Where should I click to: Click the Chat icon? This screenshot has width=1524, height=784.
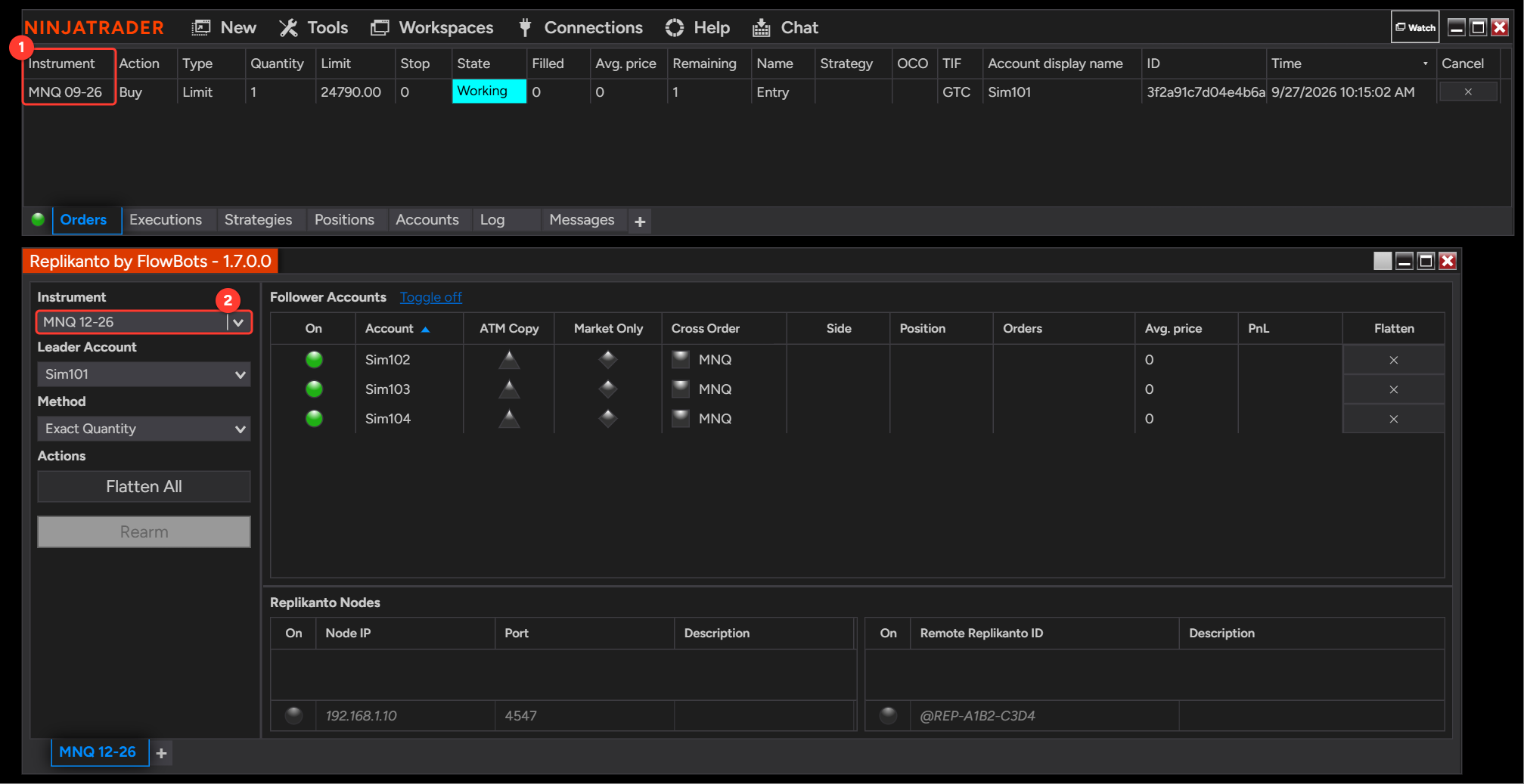tap(761, 28)
